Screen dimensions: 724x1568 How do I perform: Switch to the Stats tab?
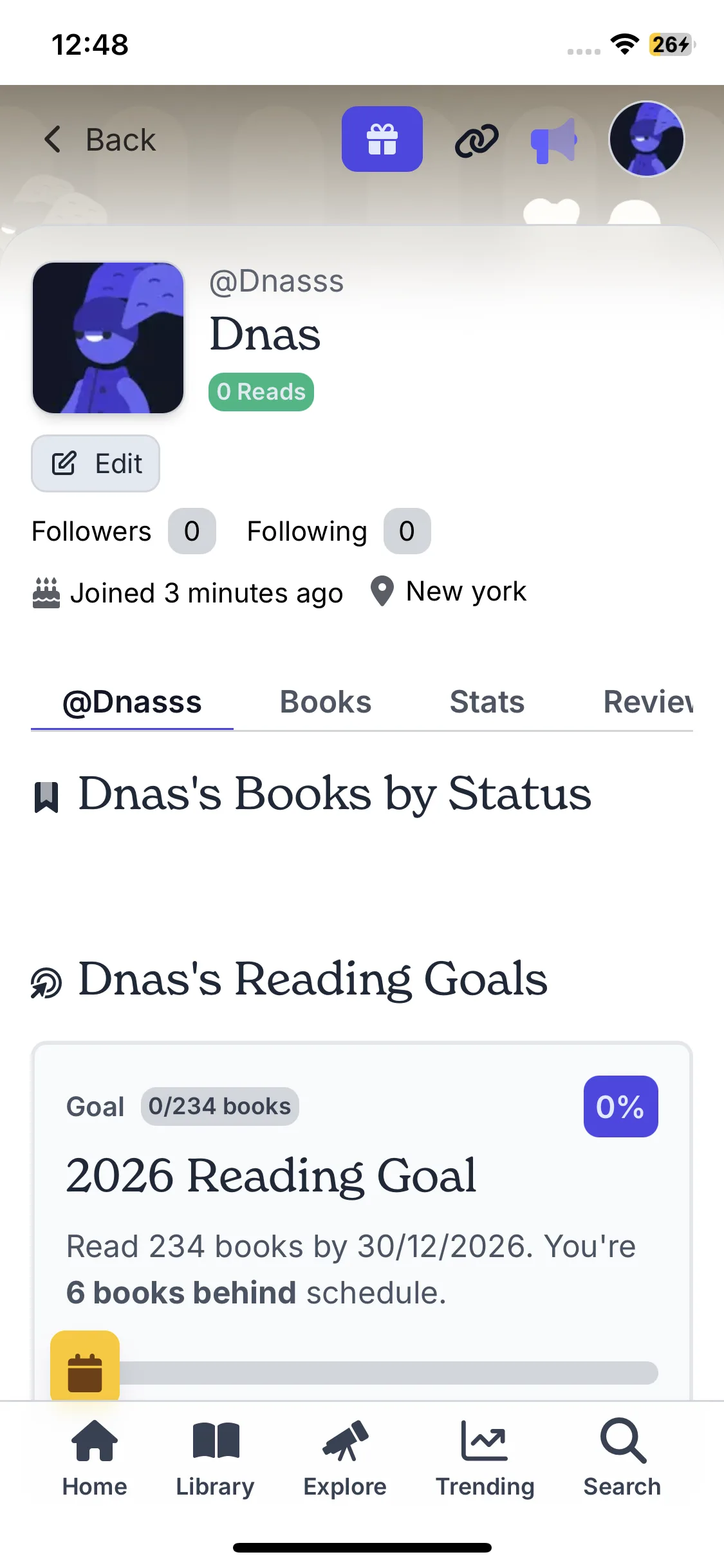(487, 702)
